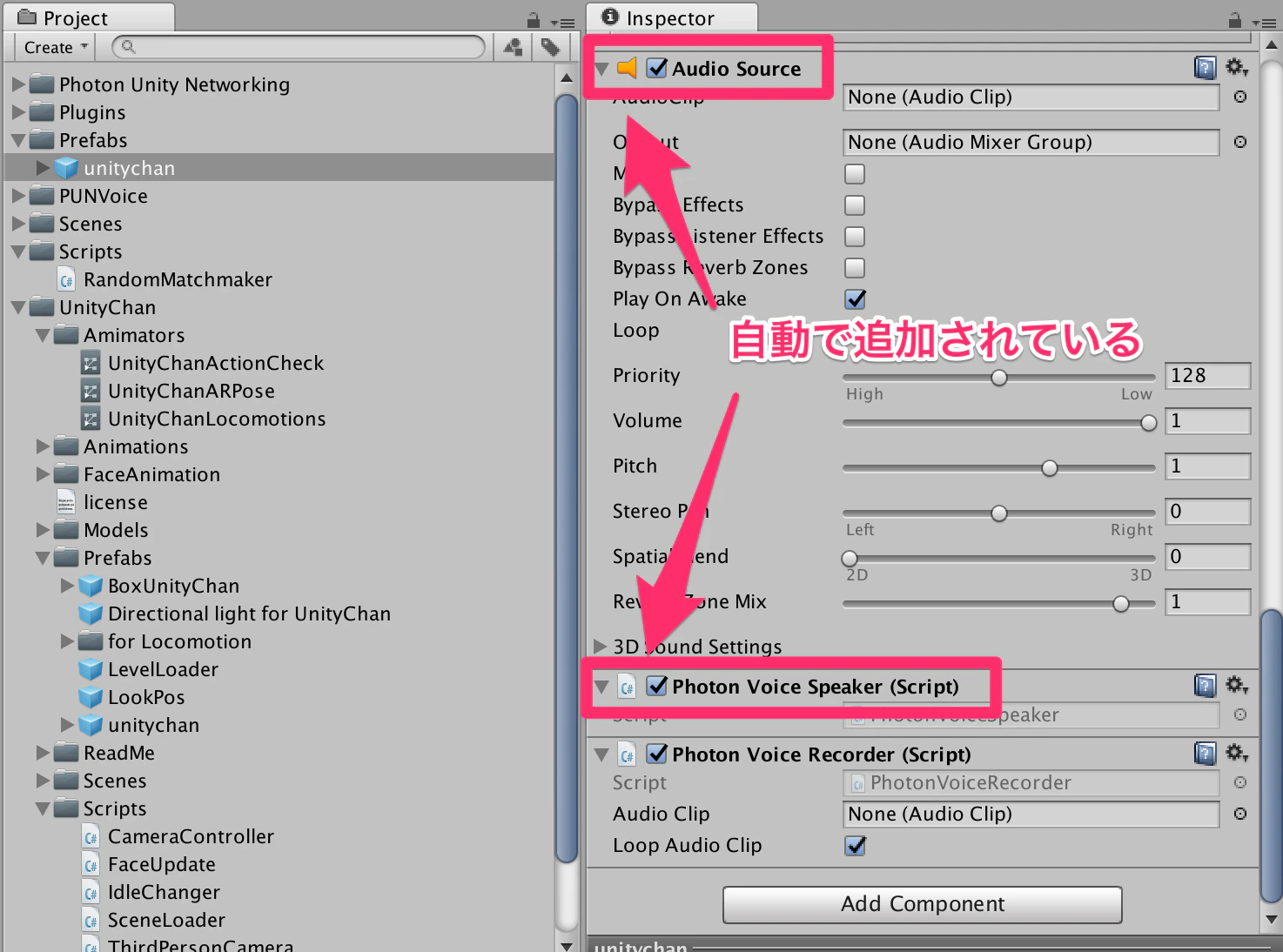This screenshot has width=1283, height=952.
Task: Collapse the Amimators folder
Action: coord(43,335)
